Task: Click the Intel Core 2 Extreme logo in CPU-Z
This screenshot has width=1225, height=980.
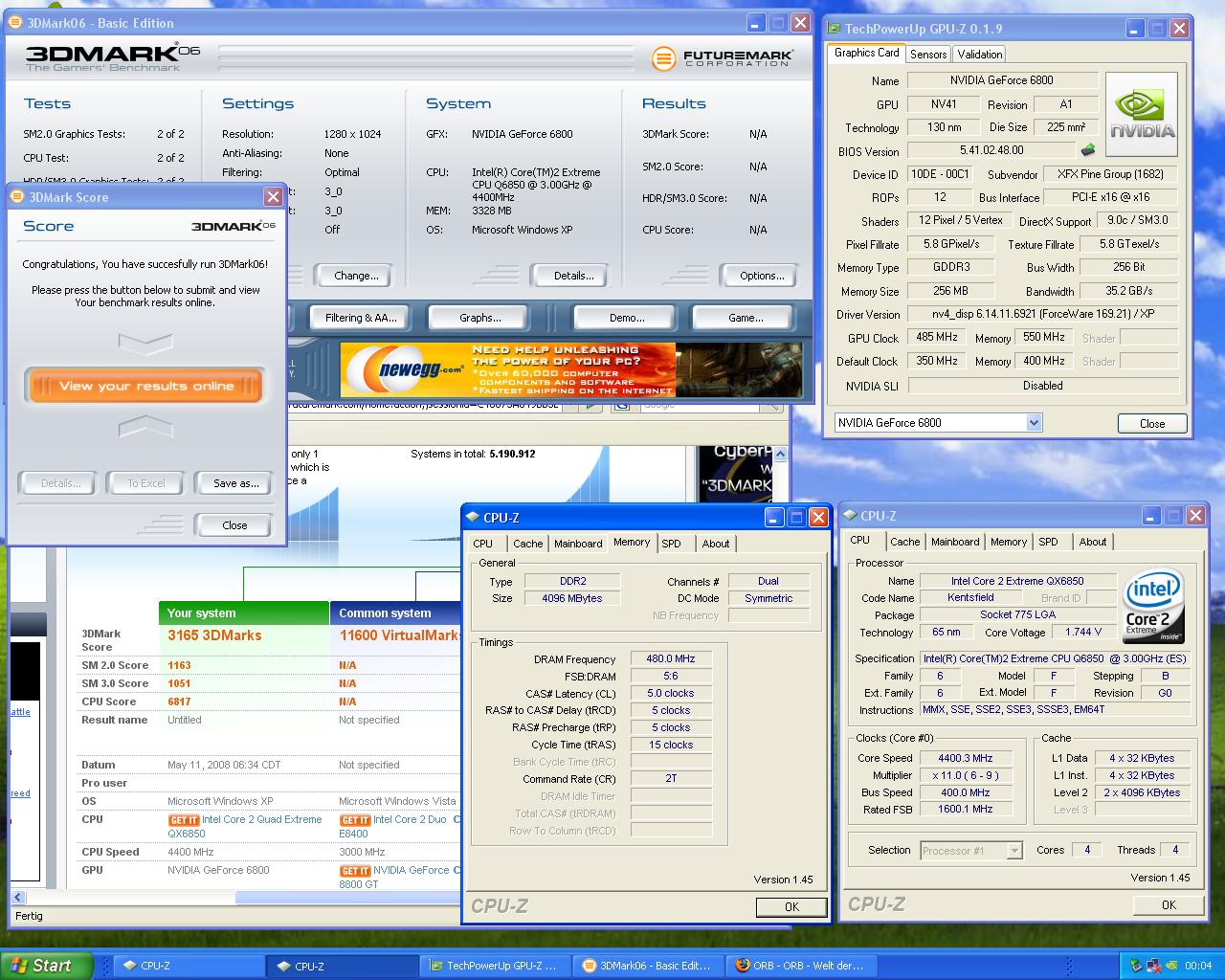Action: pos(1153,607)
